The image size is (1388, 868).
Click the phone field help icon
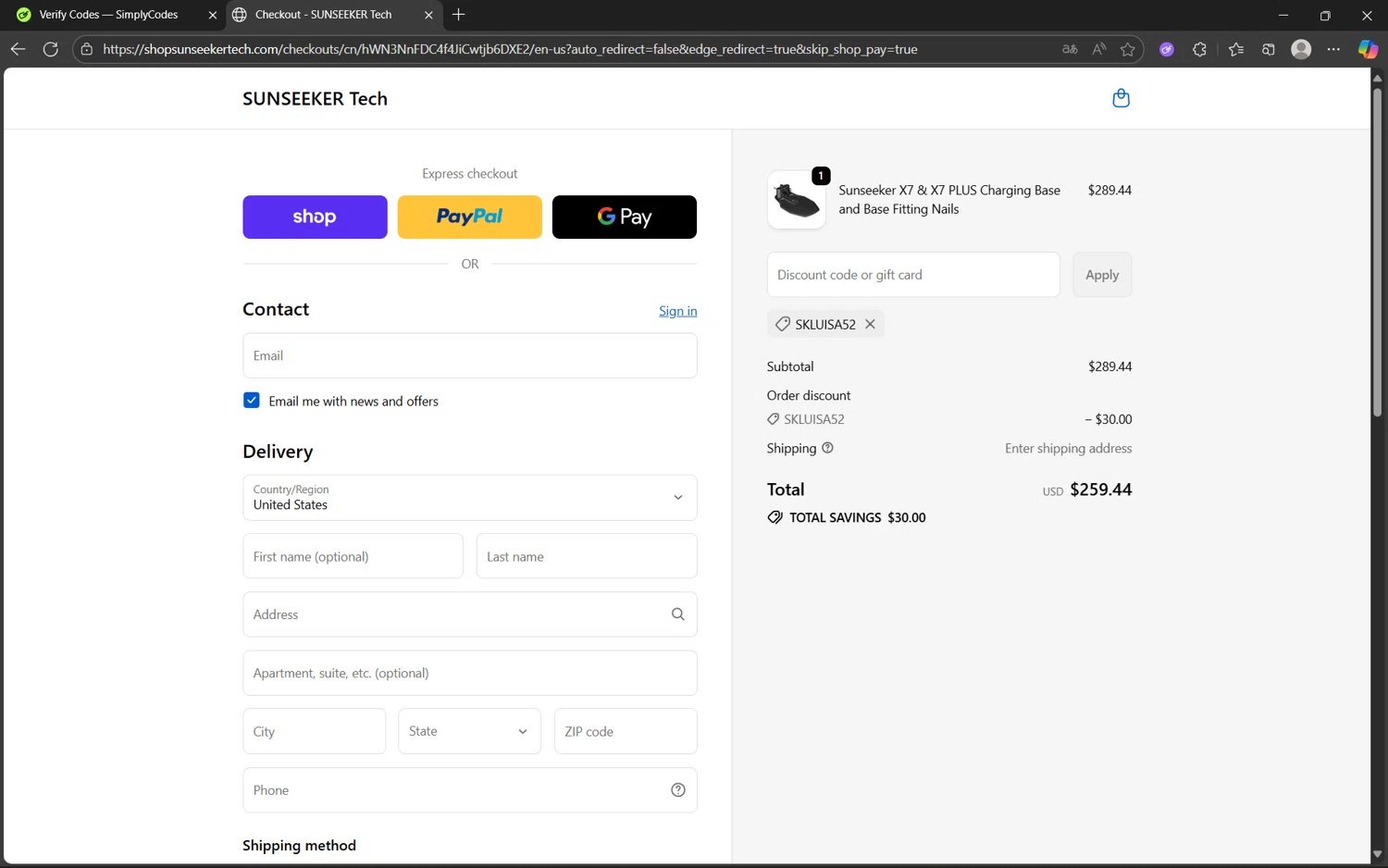678,790
